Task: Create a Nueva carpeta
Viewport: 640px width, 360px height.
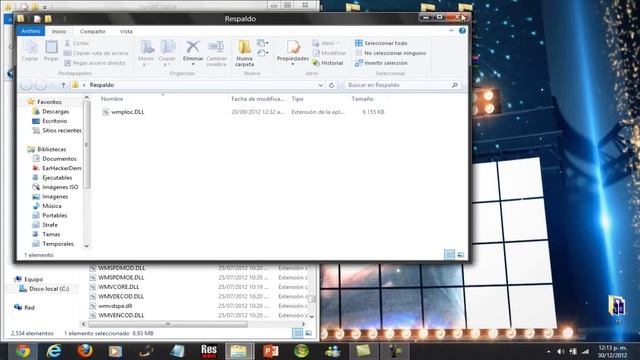Action: point(244,53)
